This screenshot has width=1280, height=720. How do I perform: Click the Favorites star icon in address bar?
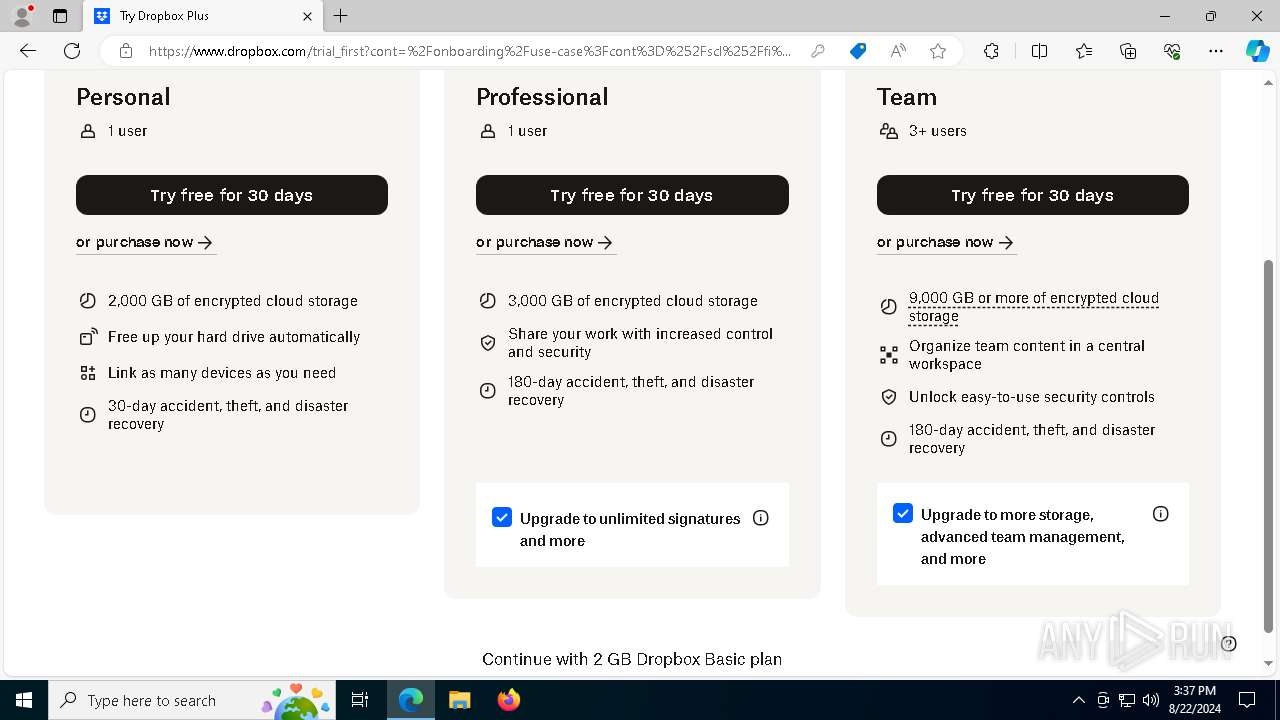(938, 51)
